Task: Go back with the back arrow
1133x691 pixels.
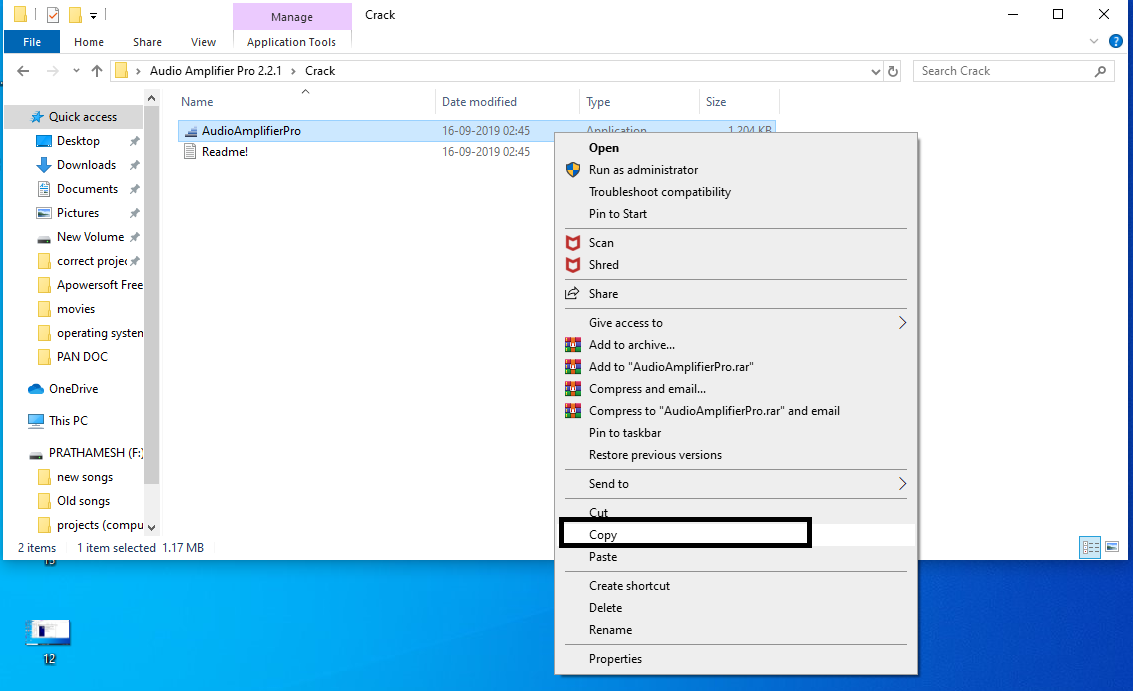Action: [x=23, y=71]
